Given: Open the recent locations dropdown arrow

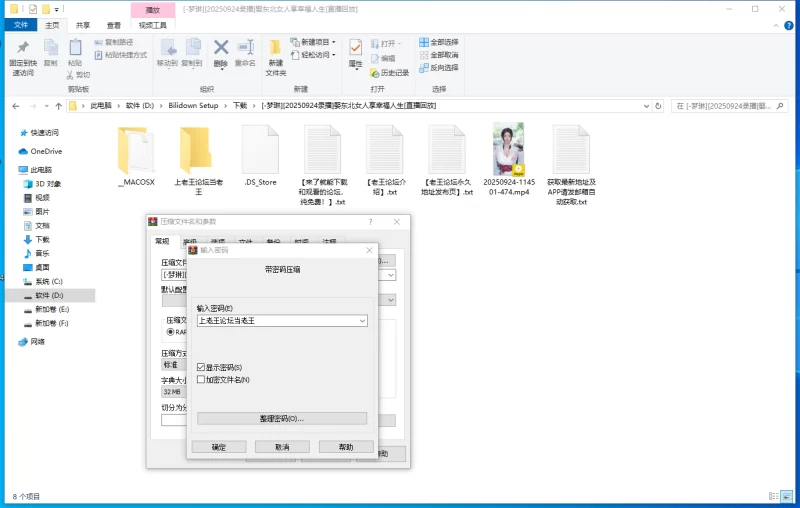Looking at the screenshot, I should pyautogui.click(x=46, y=106).
